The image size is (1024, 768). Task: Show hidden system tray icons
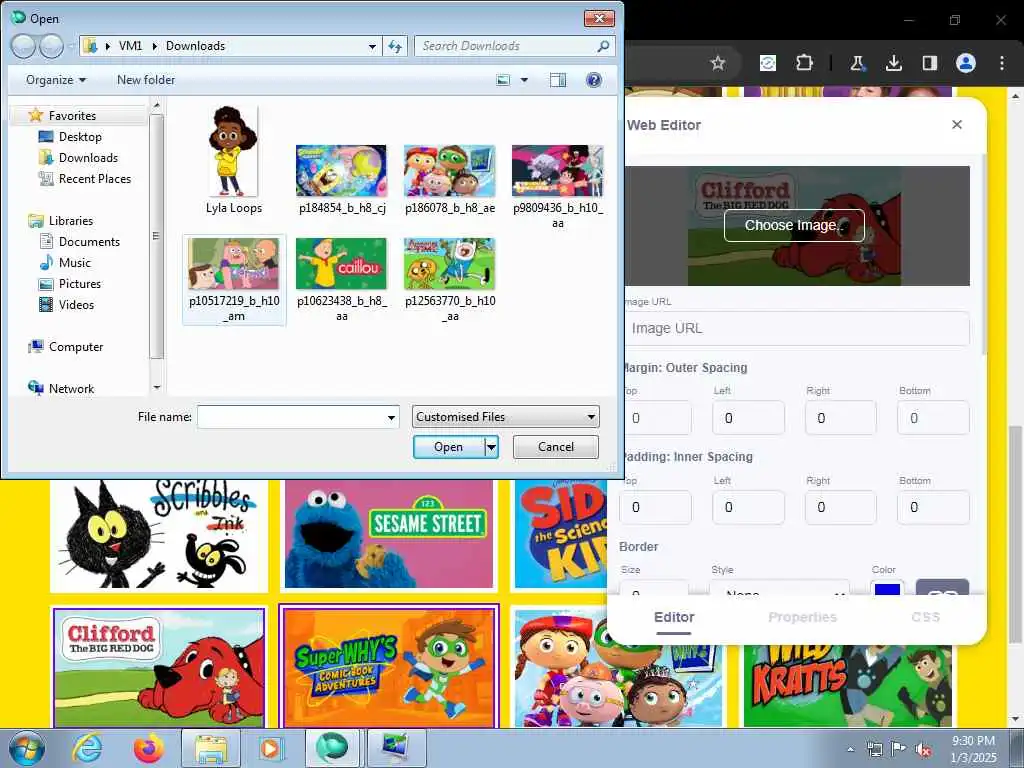click(x=850, y=750)
